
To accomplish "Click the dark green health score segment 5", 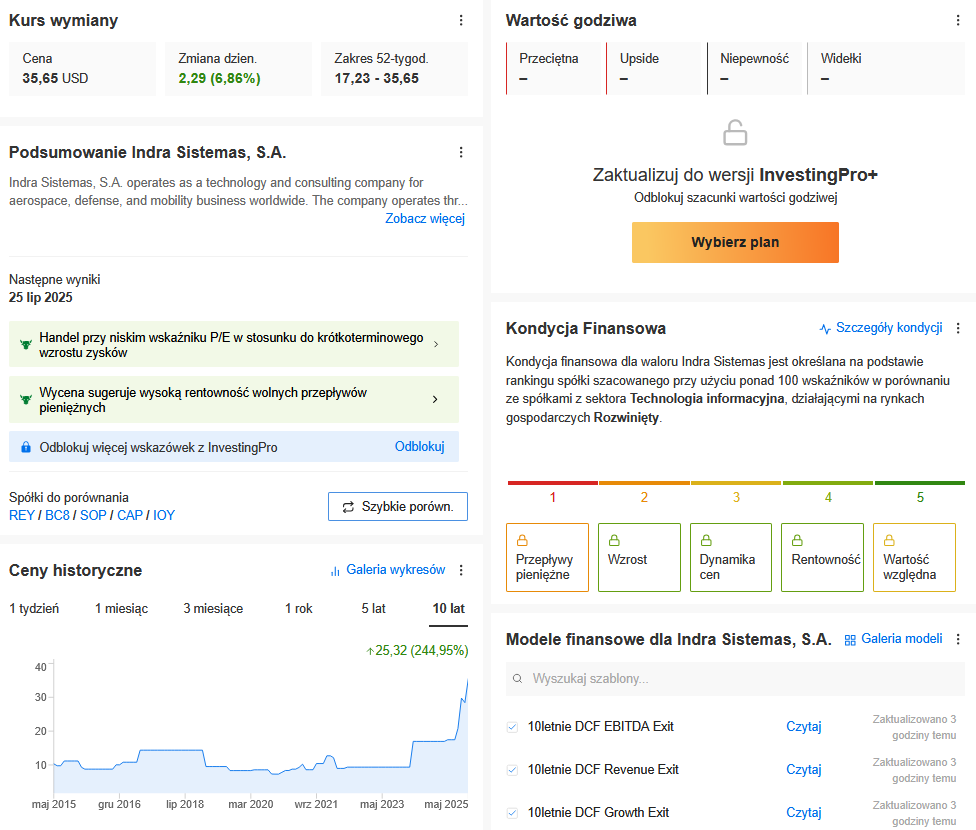I will tap(920, 483).
